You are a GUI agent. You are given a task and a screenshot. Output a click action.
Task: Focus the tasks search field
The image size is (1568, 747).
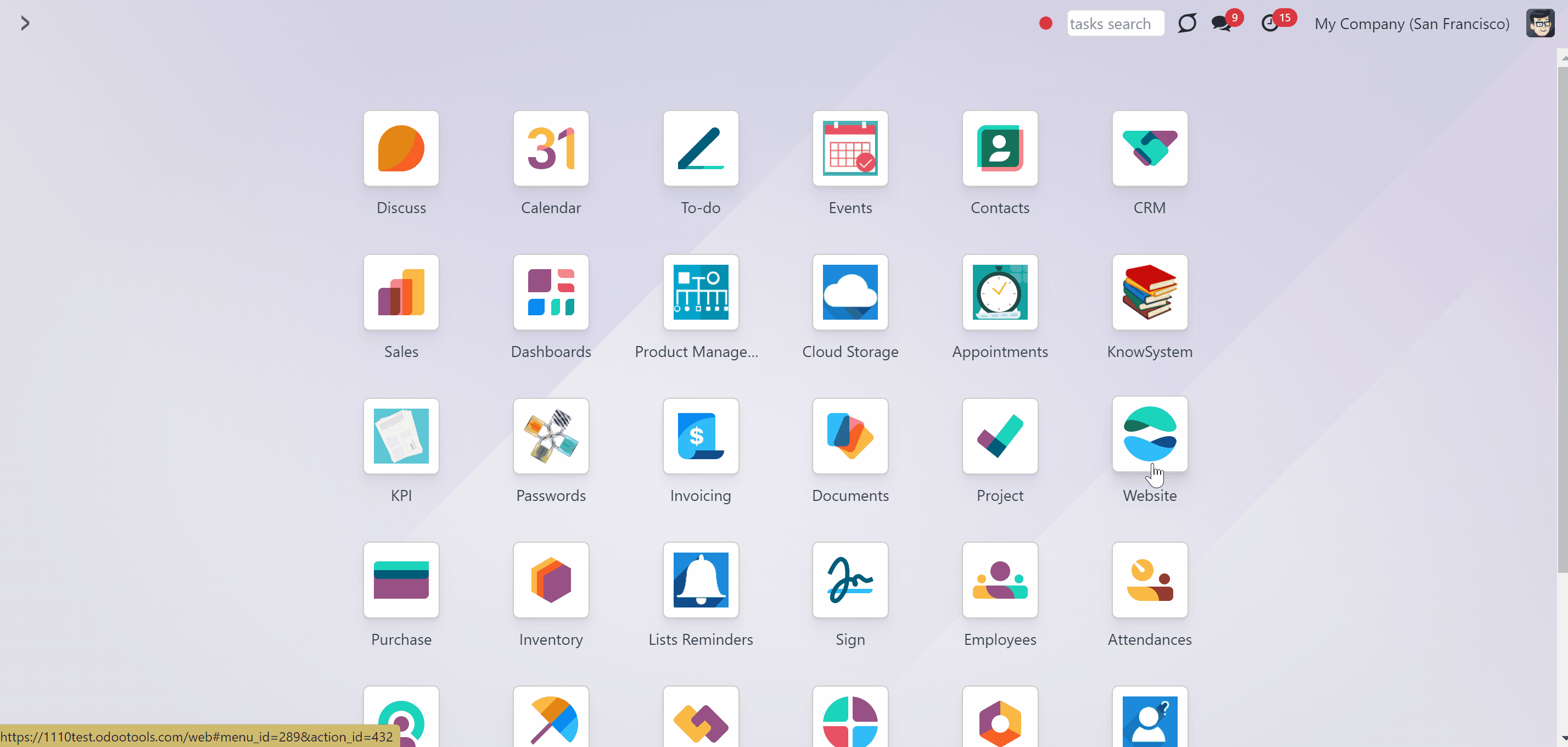(x=1115, y=23)
